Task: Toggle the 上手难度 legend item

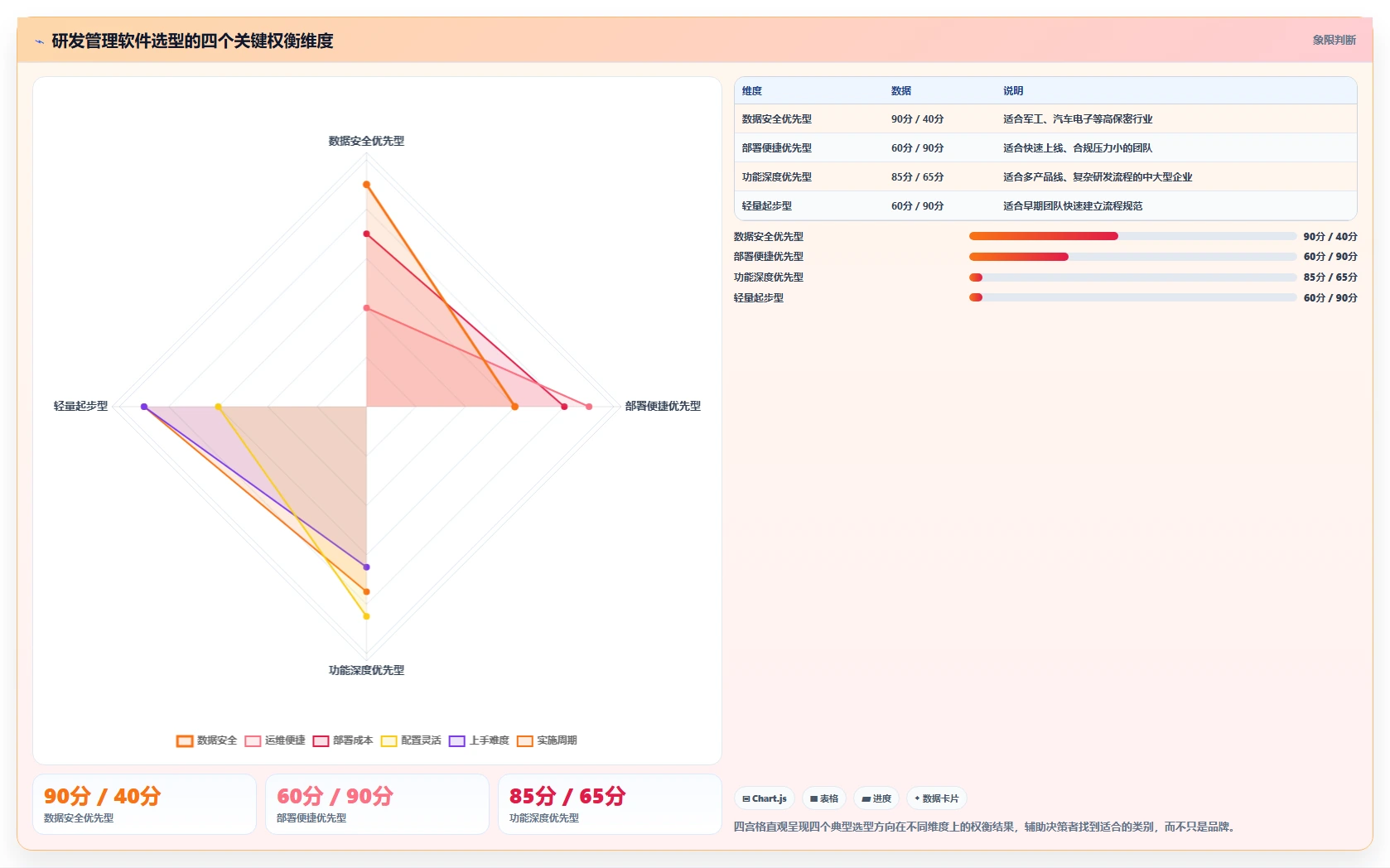Action: pos(479,740)
